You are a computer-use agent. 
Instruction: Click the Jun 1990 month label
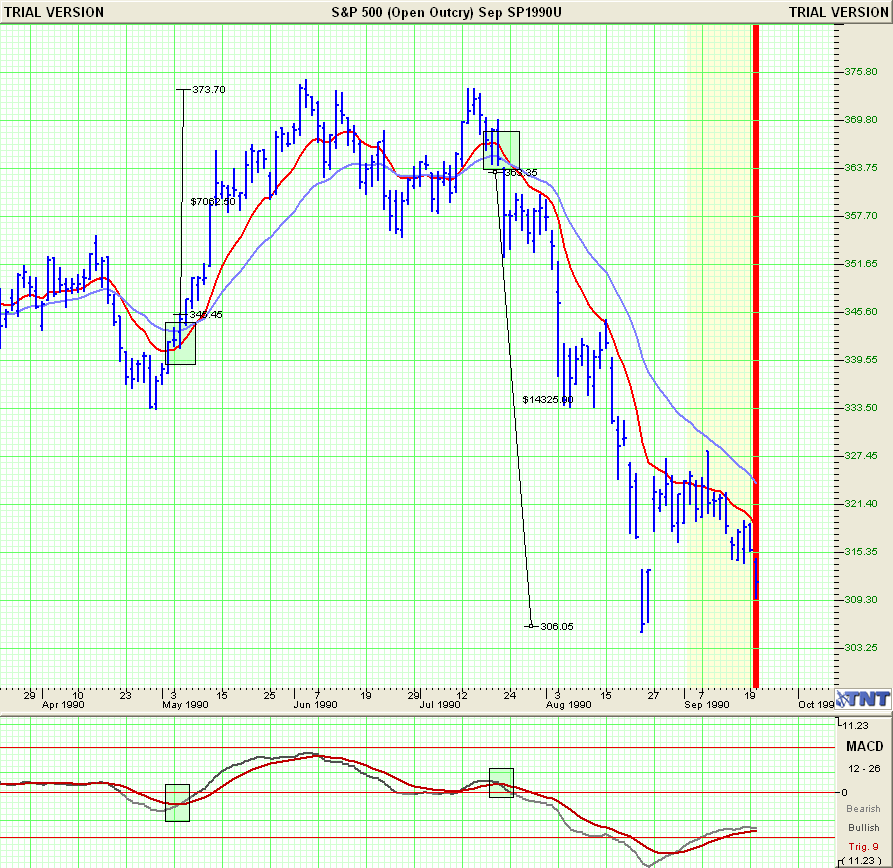pos(316,705)
